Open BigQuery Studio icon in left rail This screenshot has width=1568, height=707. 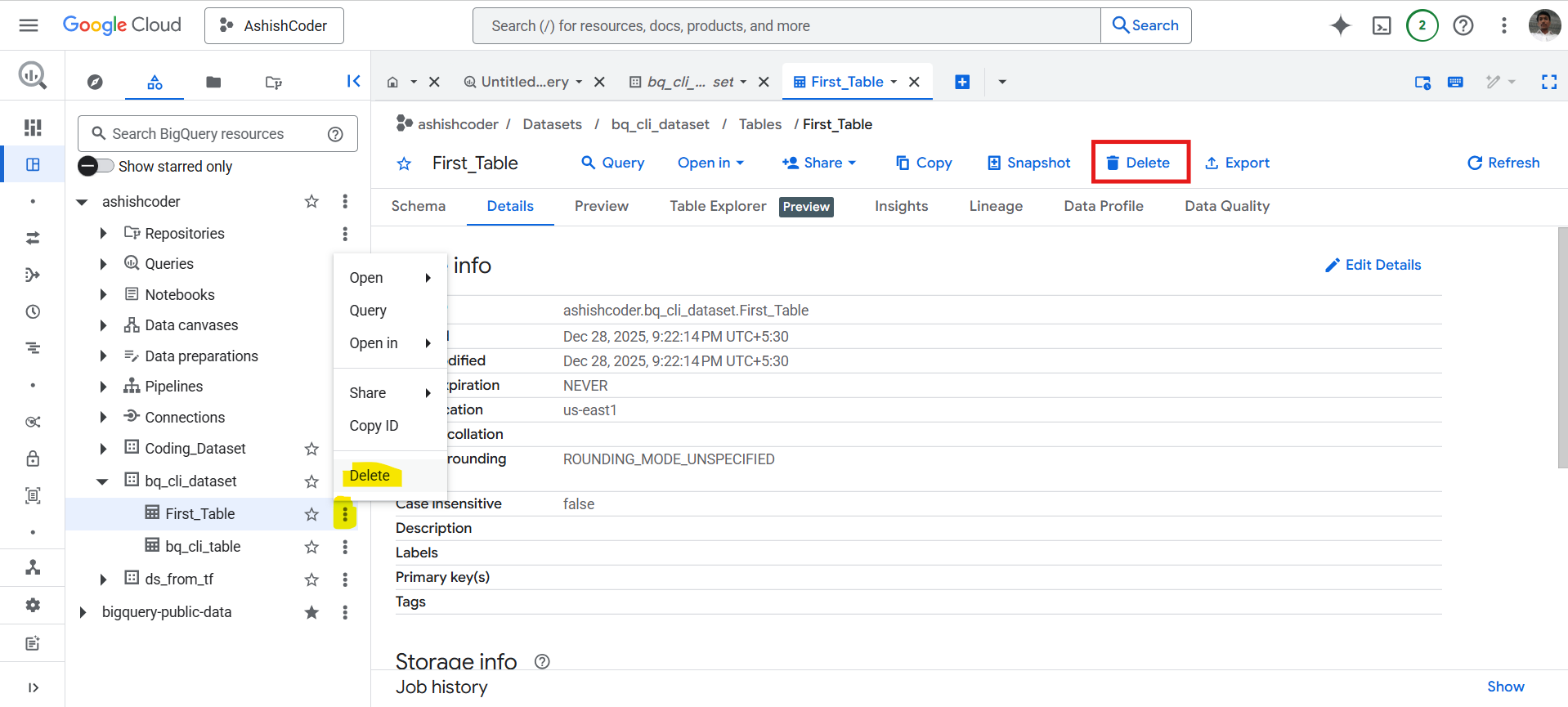click(x=33, y=164)
